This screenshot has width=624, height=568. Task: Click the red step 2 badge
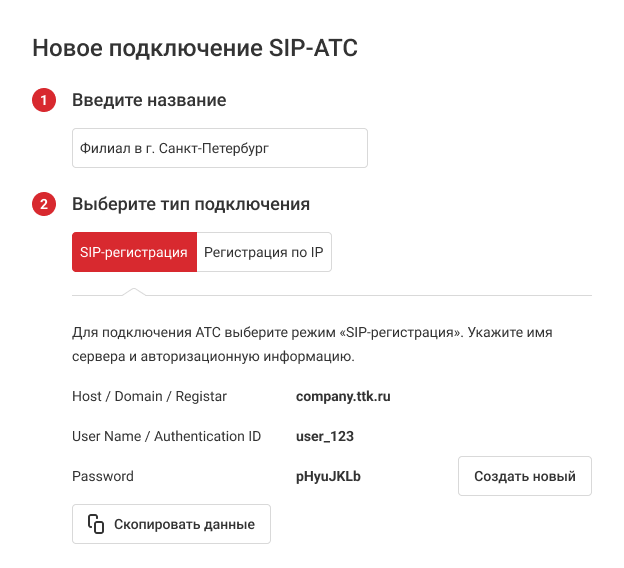click(x=43, y=204)
